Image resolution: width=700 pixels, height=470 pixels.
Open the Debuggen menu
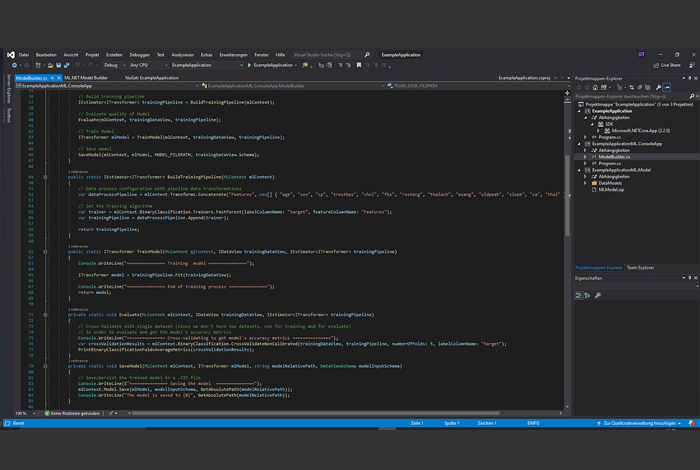tap(139, 54)
